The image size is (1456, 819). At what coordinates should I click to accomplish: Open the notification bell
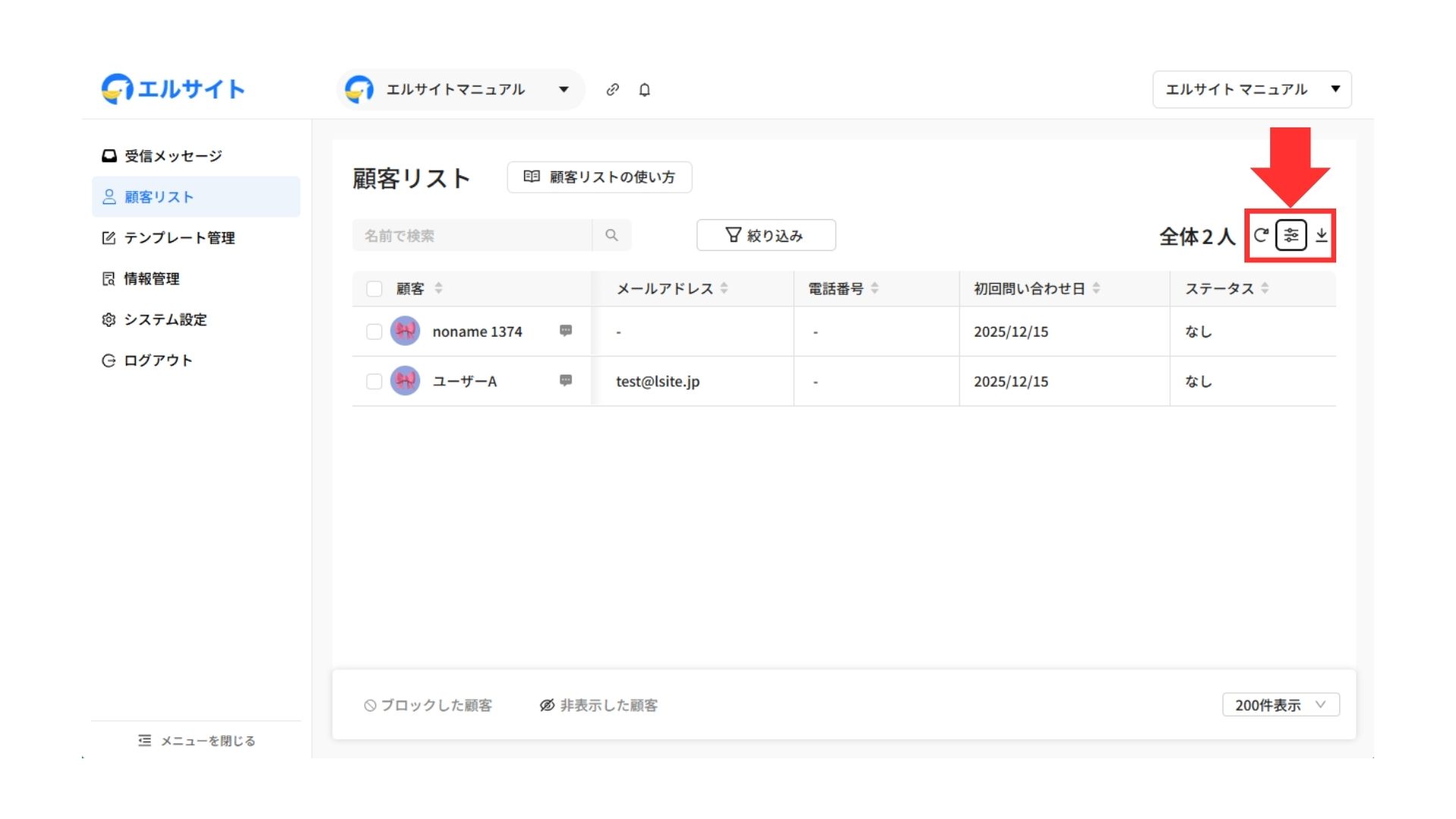point(645,89)
